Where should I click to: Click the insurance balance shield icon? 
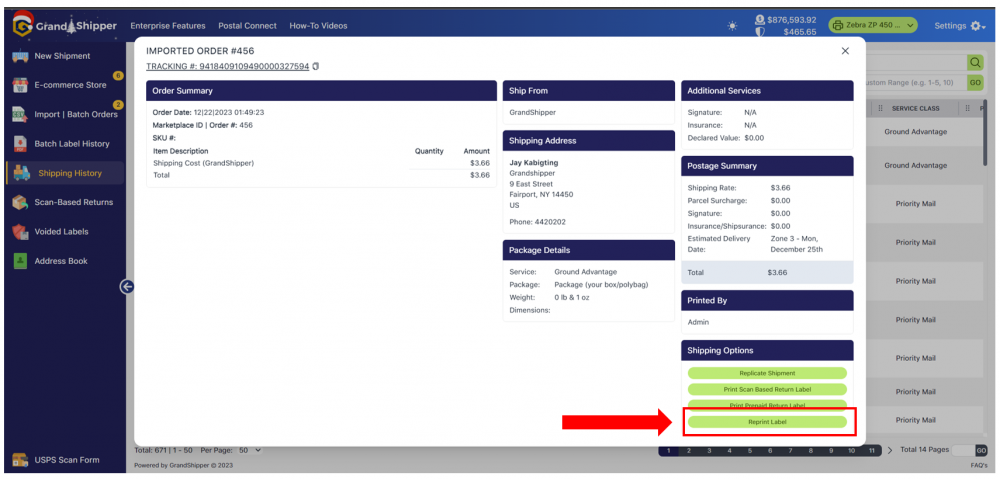(760, 32)
